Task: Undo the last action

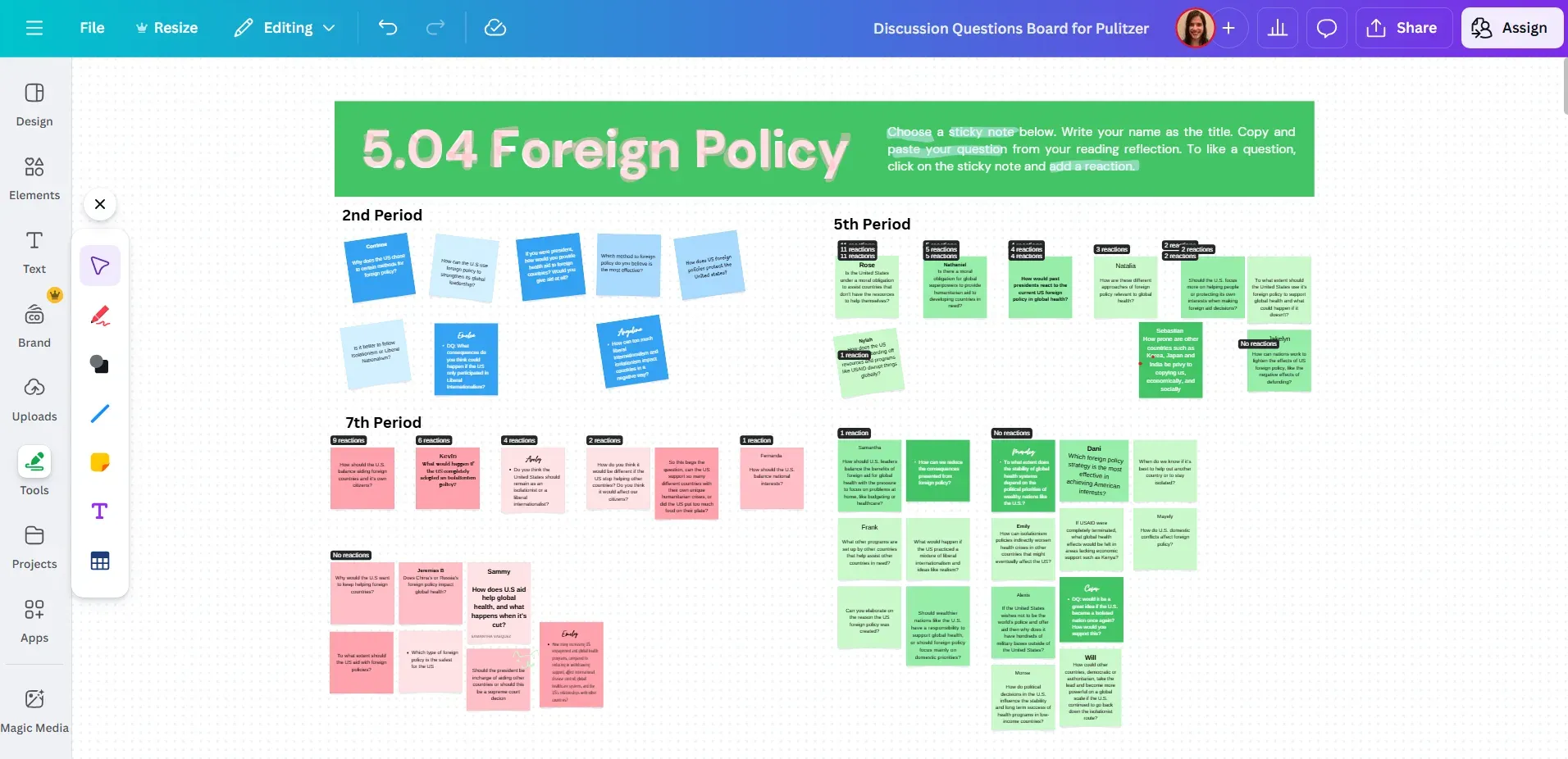Action: [x=388, y=28]
